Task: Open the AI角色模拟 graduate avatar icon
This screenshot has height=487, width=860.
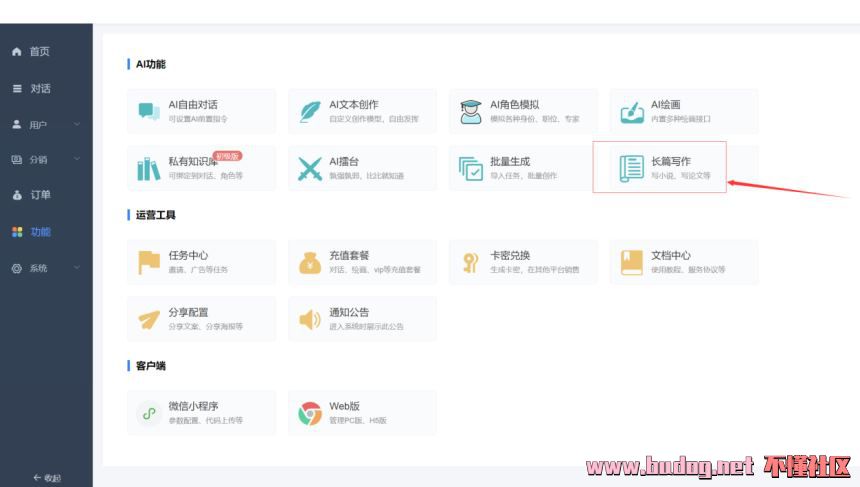Action: coord(471,111)
